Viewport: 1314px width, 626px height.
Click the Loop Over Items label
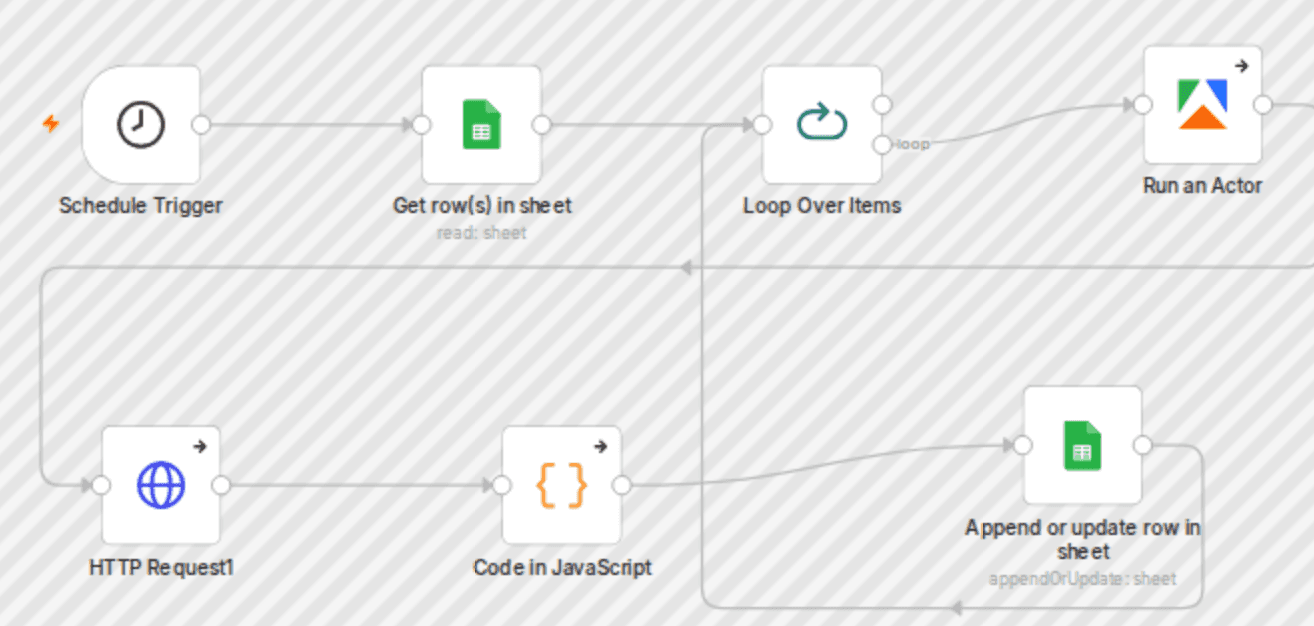(822, 206)
